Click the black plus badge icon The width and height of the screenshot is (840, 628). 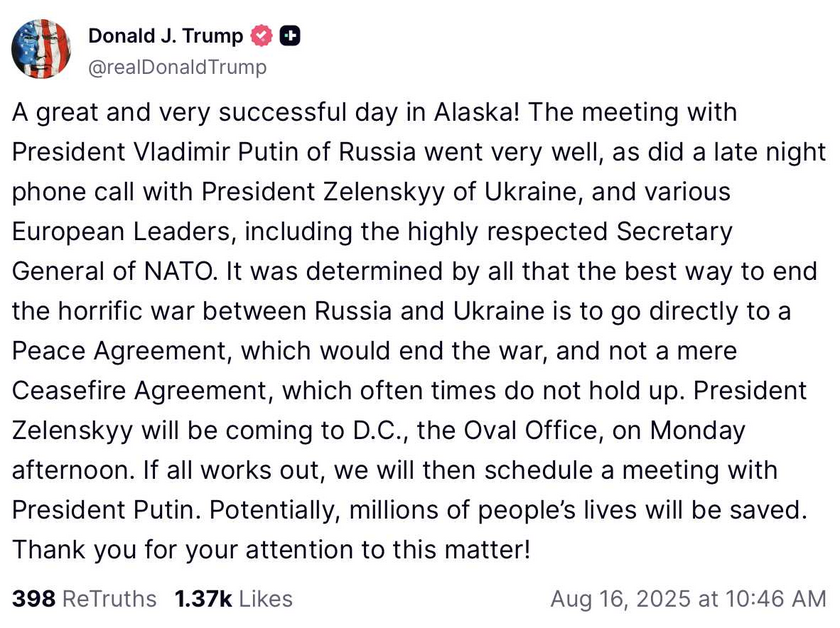(x=290, y=36)
